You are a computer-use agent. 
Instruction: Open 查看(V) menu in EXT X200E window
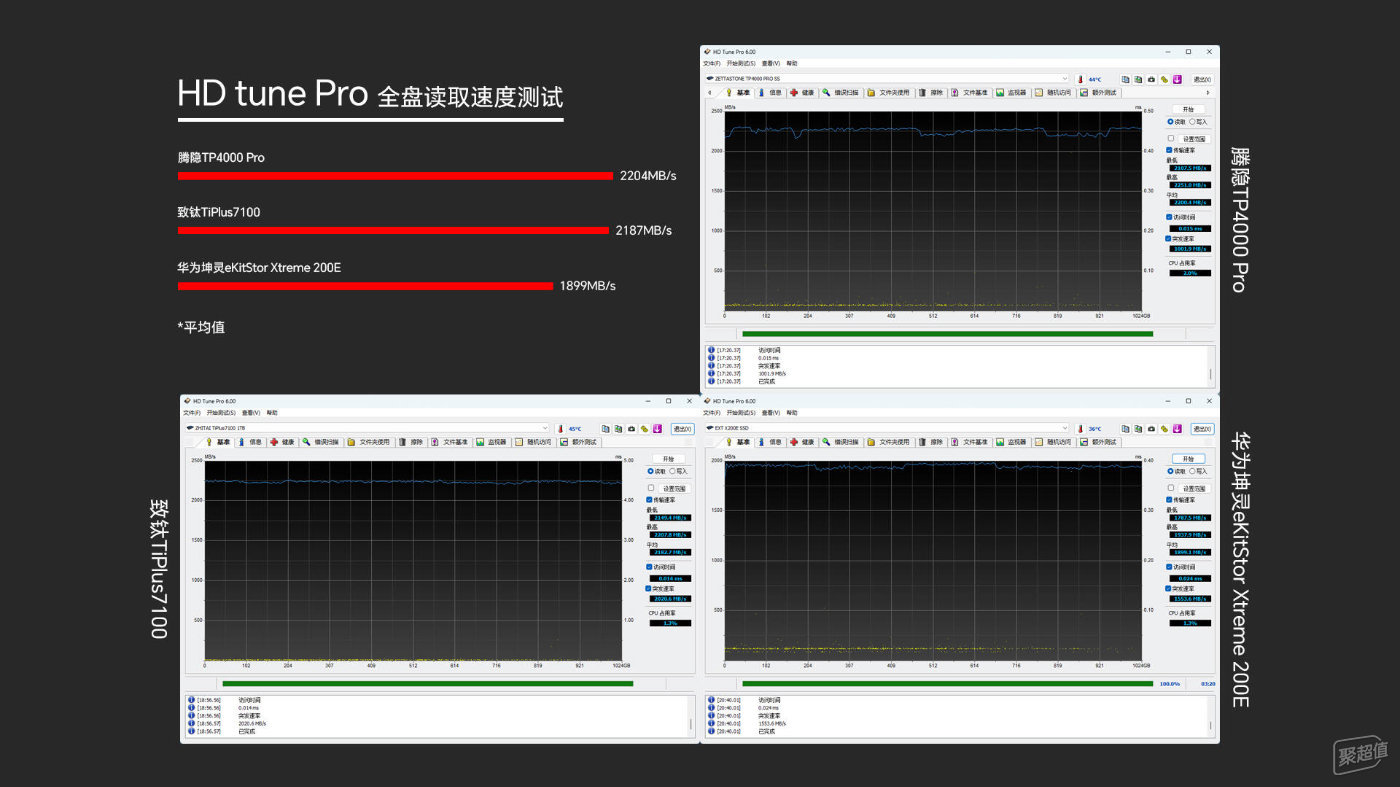(x=771, y=412)
